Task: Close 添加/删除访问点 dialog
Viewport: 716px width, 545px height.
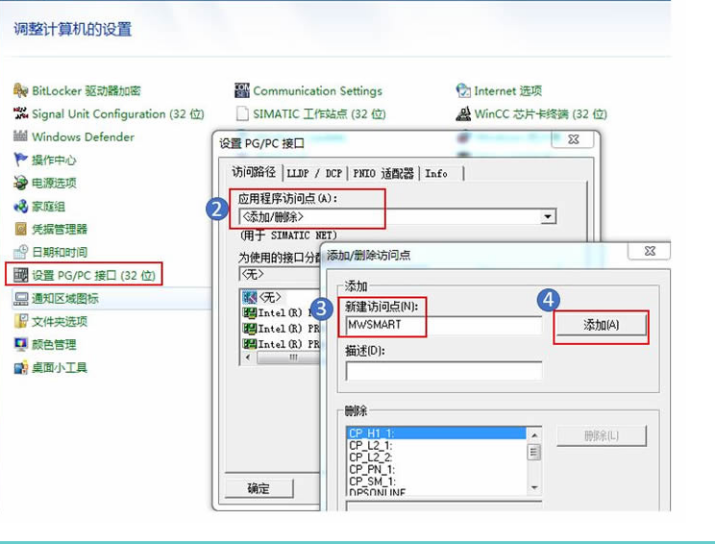Action: 649,251
